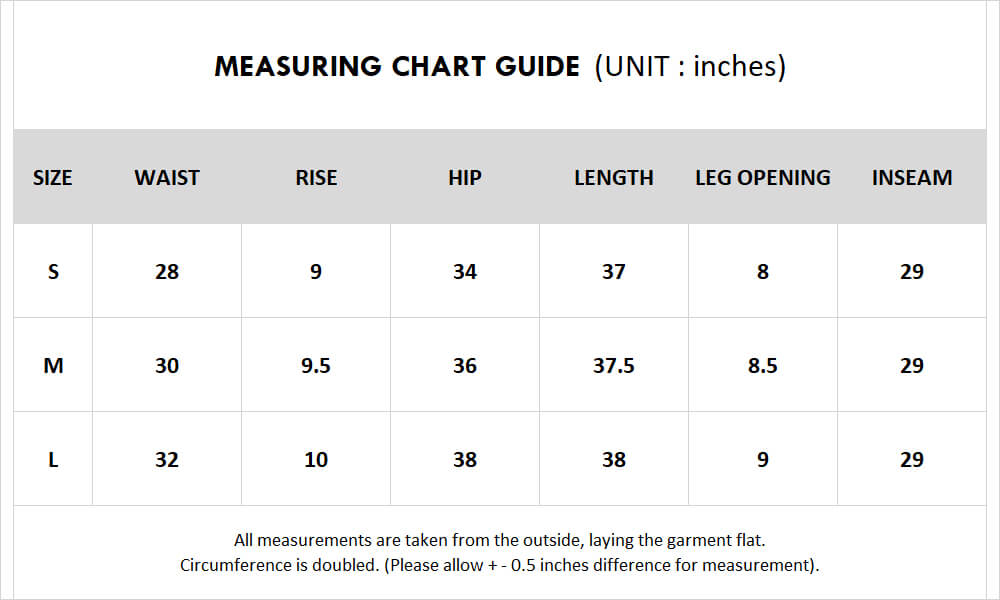Viewport: 1000px width, 600px height.
Task: Select the size L row label
Action: pos(53,459)
